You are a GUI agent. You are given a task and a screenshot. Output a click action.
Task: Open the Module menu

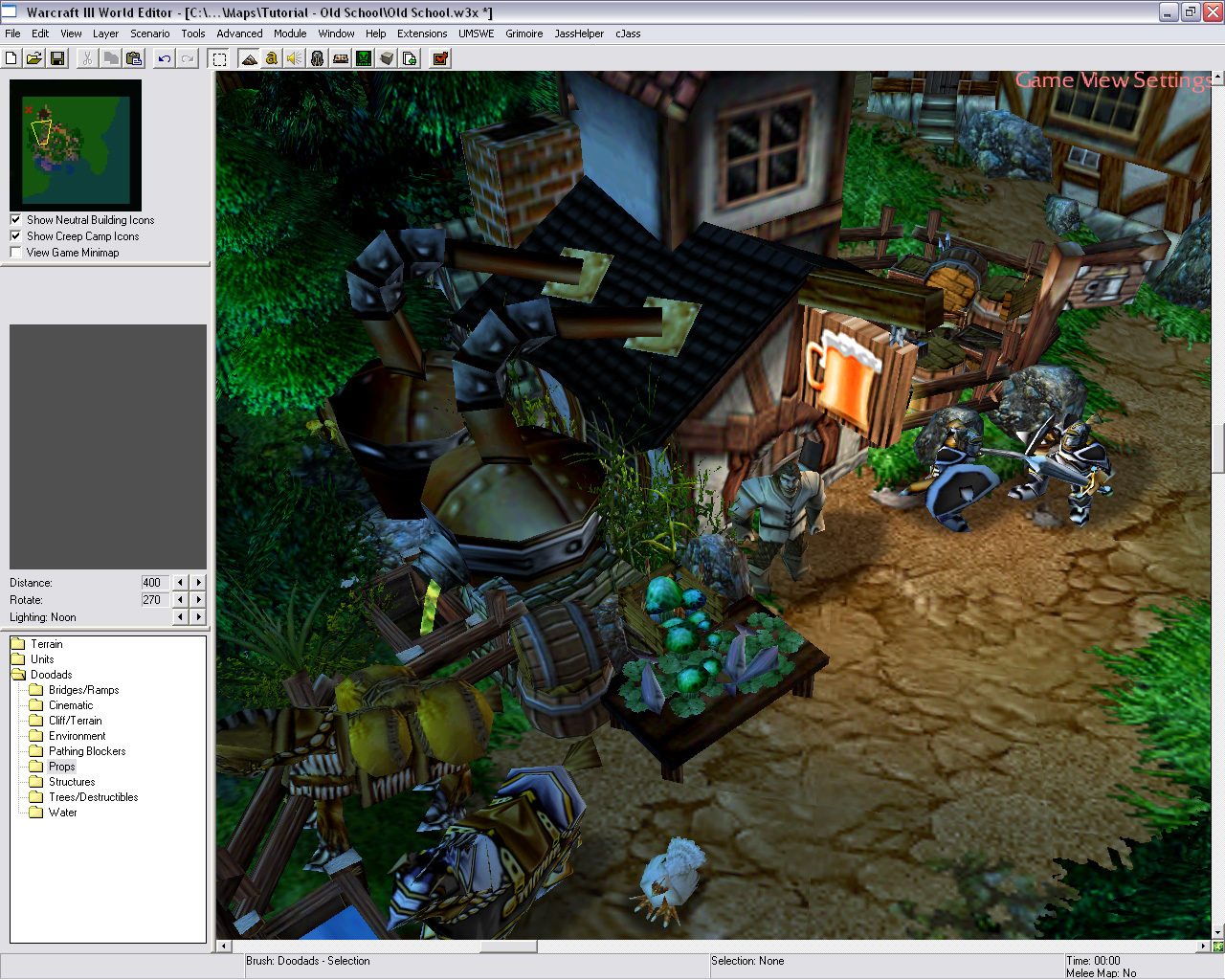[x=290, y=33]
